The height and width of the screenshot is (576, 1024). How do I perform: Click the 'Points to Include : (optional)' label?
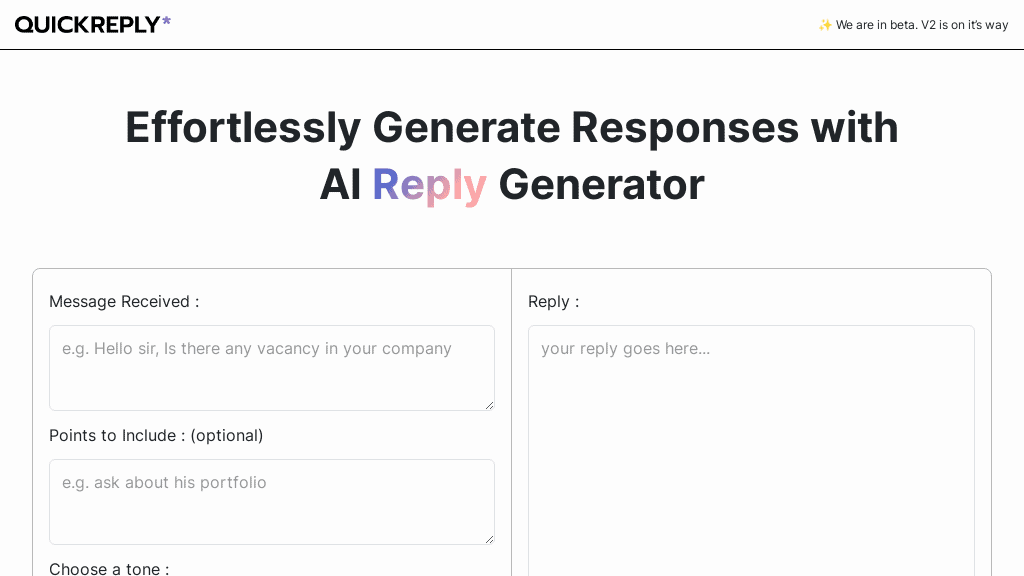click(156, 435)
